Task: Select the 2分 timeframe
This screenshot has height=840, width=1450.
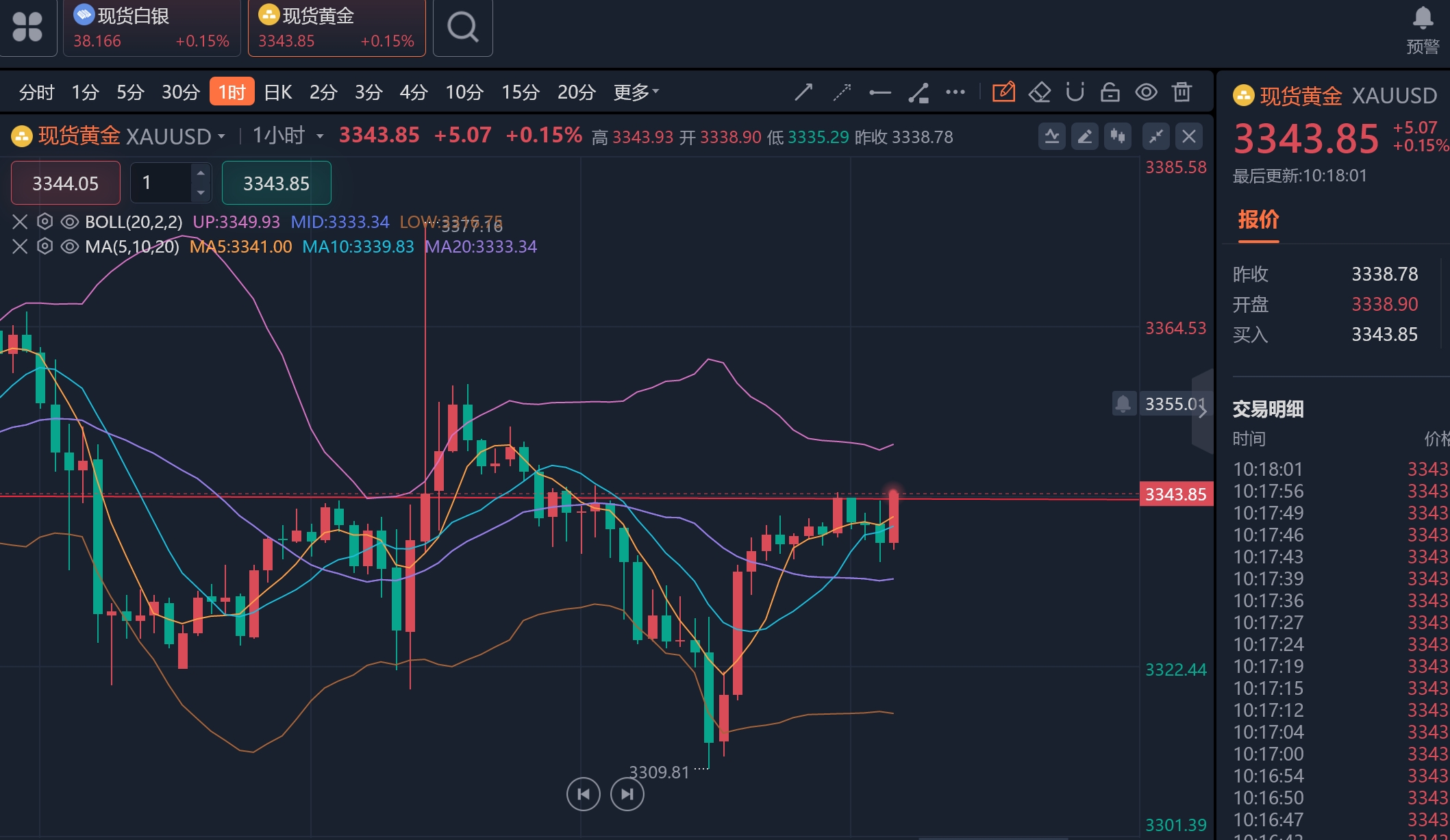Action: pyautogui.click(x=323, y=92)
